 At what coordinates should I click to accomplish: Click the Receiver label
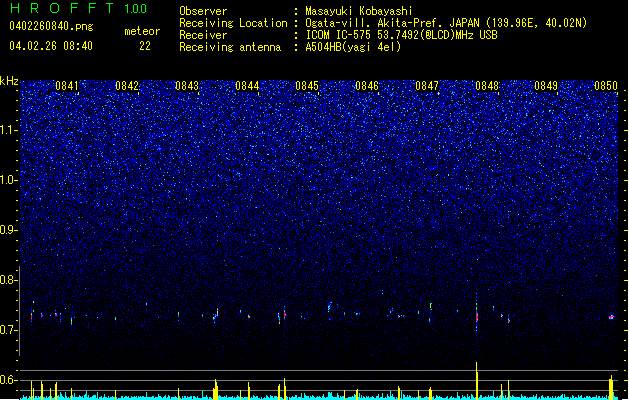pyautogui.click(x=203, y=35)
